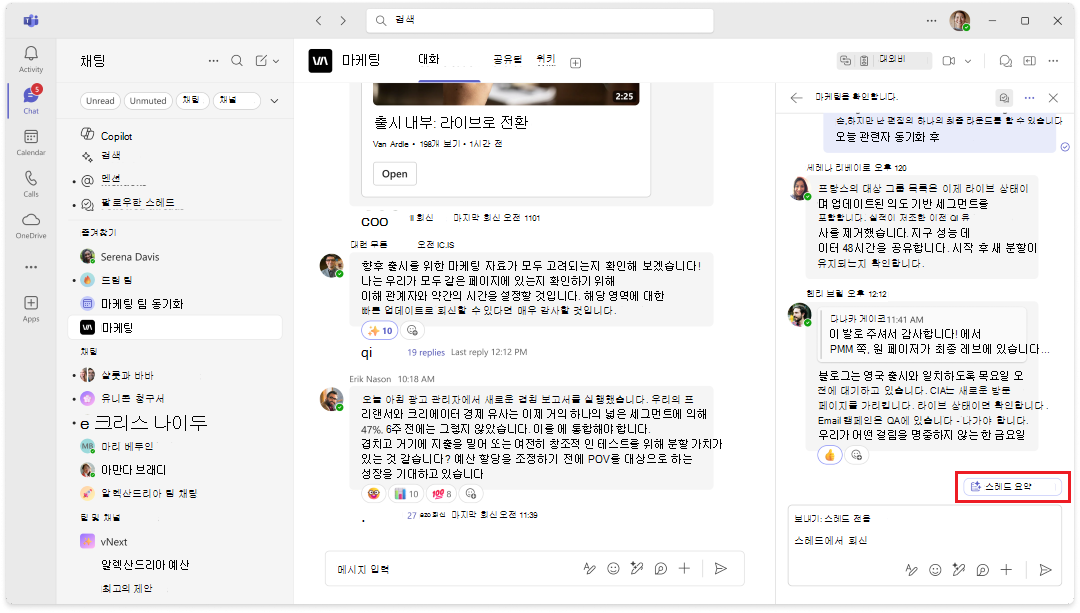Go forward using the history arrow

[343, 21]
